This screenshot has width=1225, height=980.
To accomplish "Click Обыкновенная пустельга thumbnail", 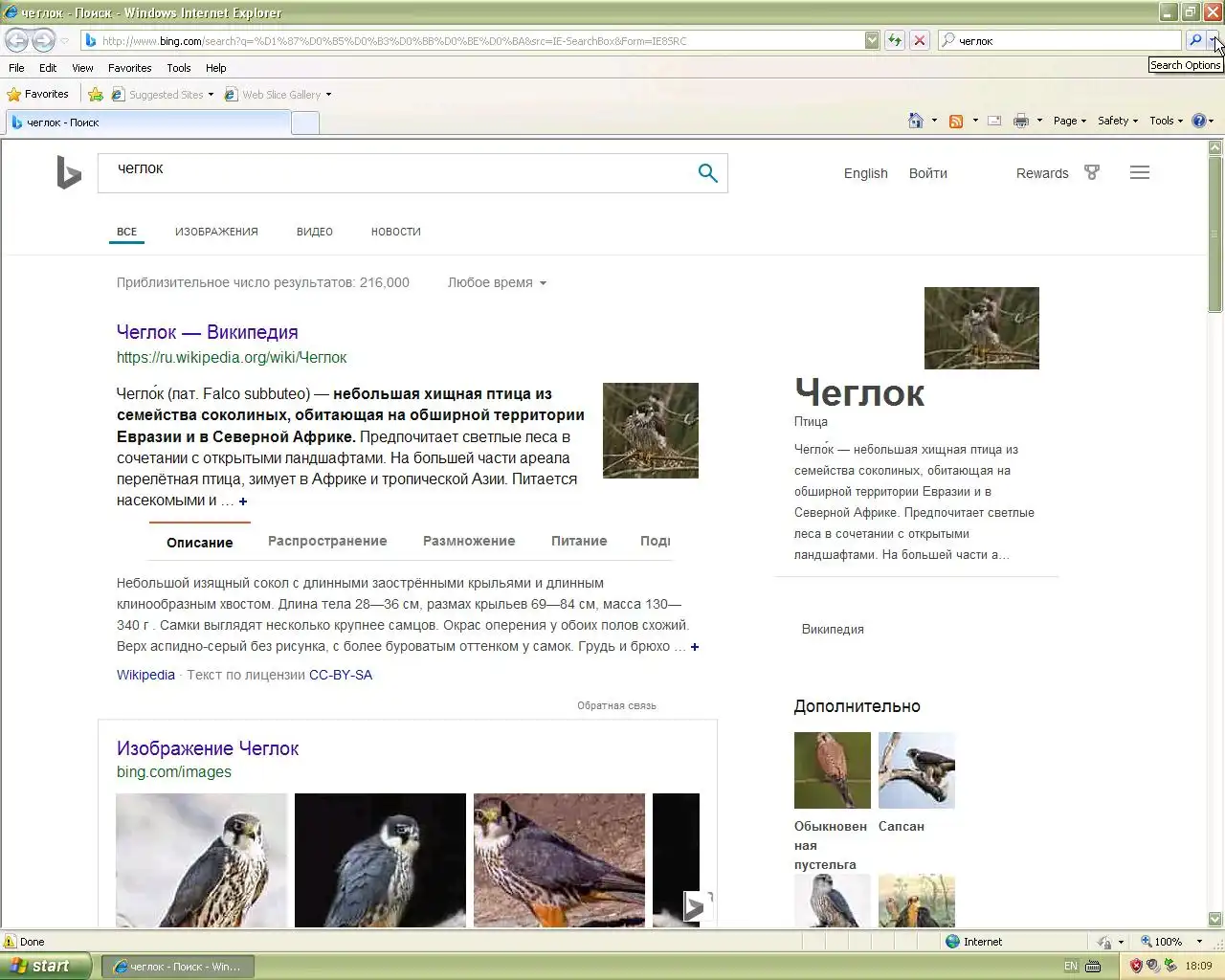I will (832, 769).
